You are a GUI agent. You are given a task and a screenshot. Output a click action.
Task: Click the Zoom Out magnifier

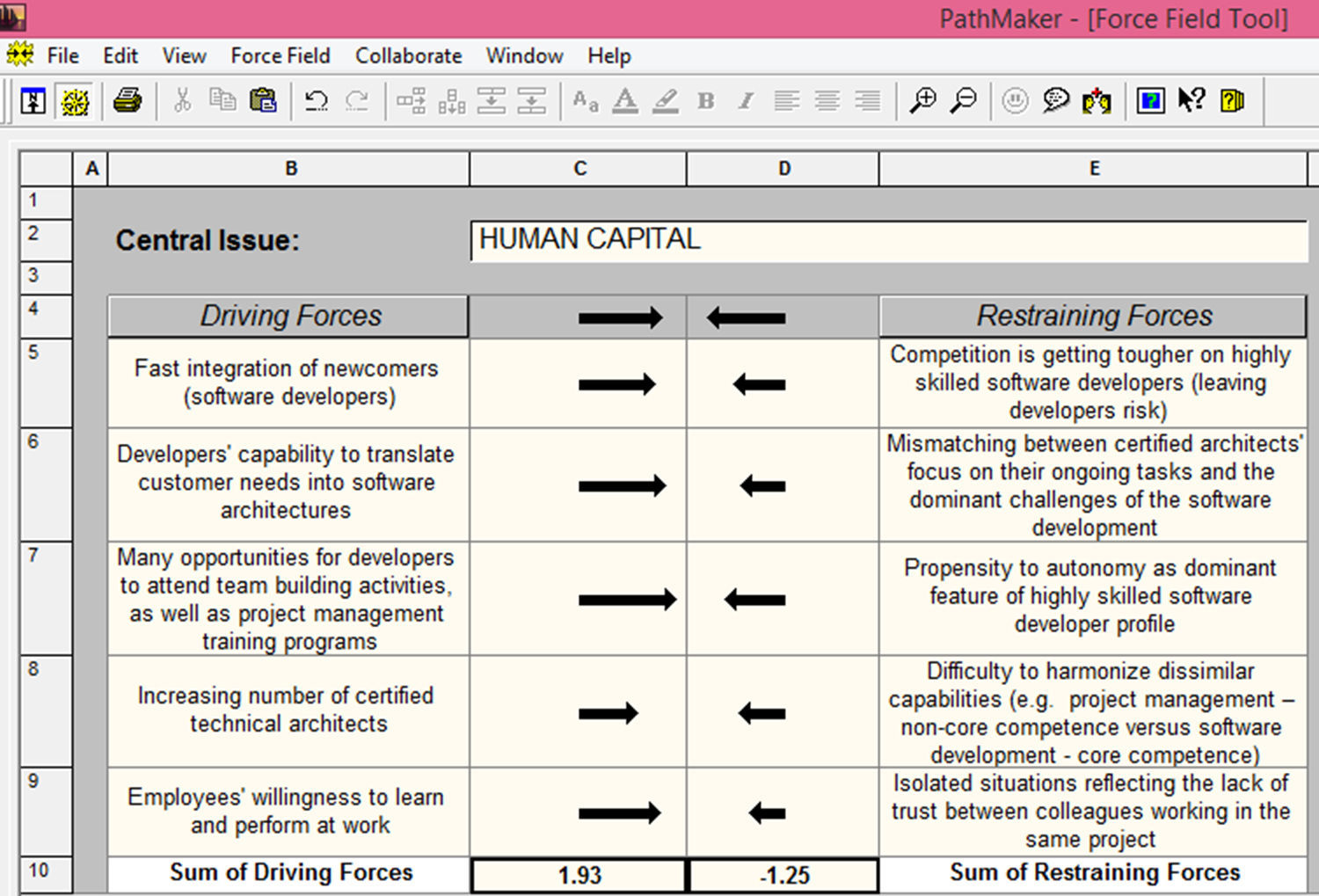click(964, 101)
